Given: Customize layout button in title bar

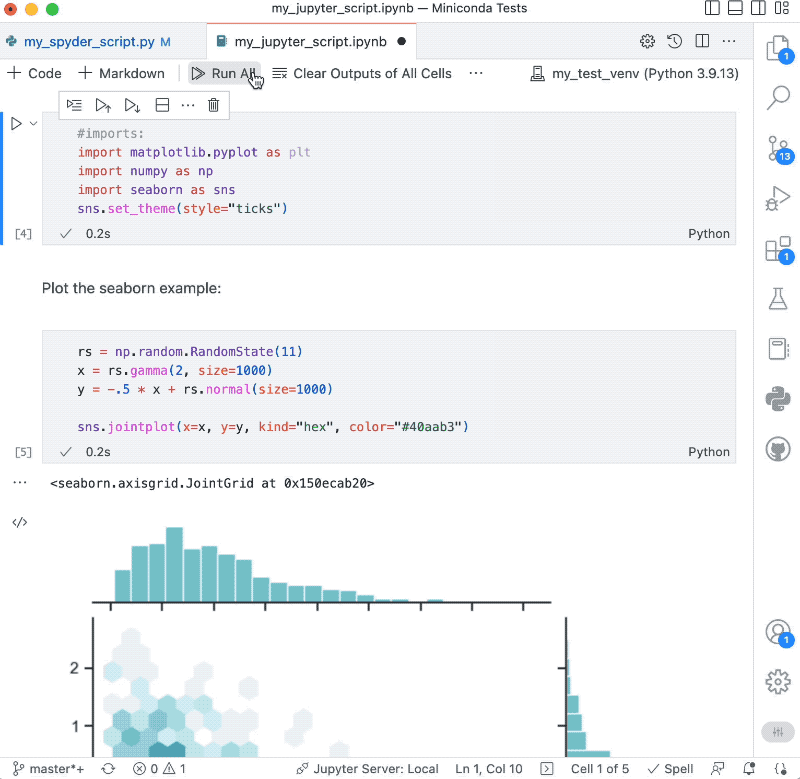Looking at the screenshot, I should (781, 8).
